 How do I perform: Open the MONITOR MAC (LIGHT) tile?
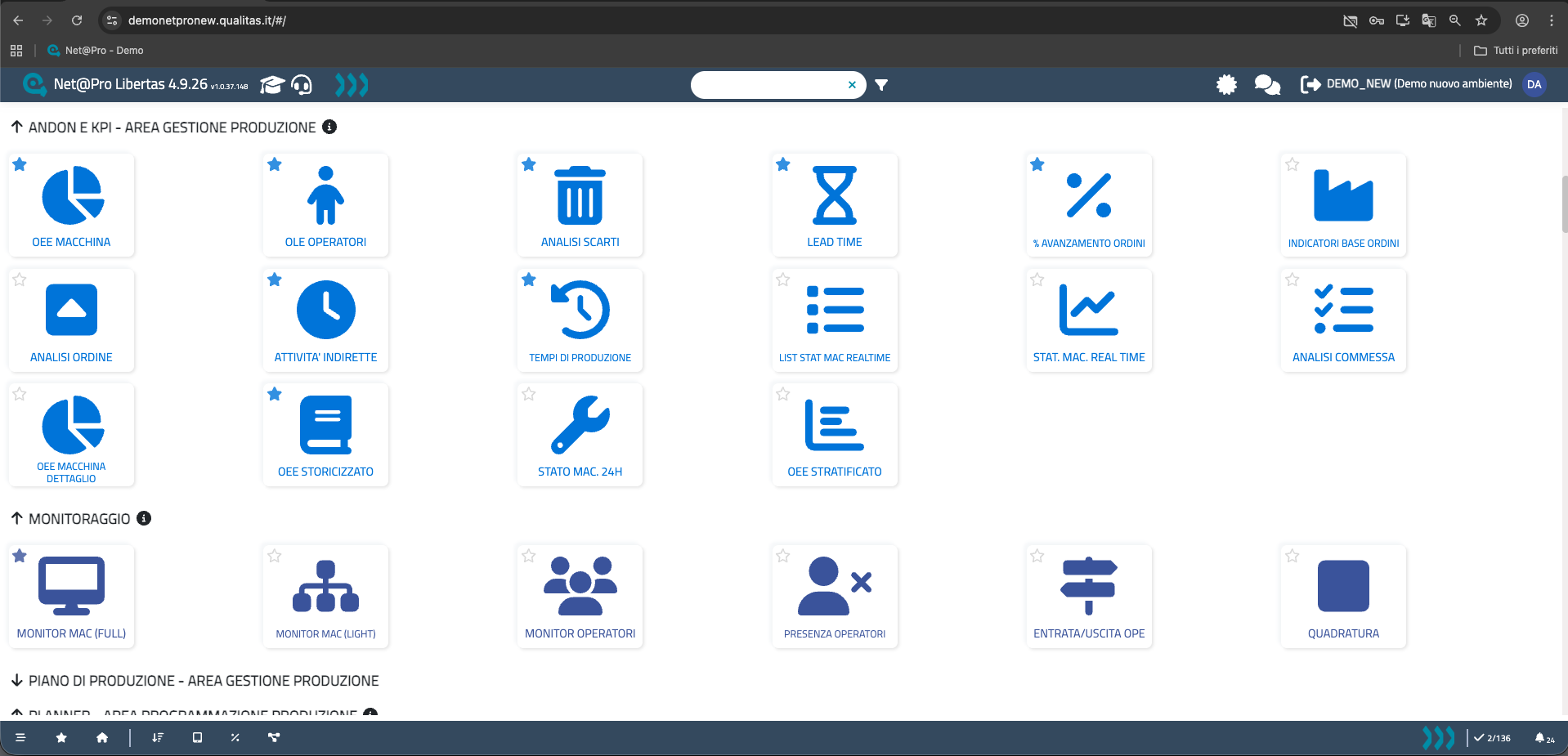325,597
